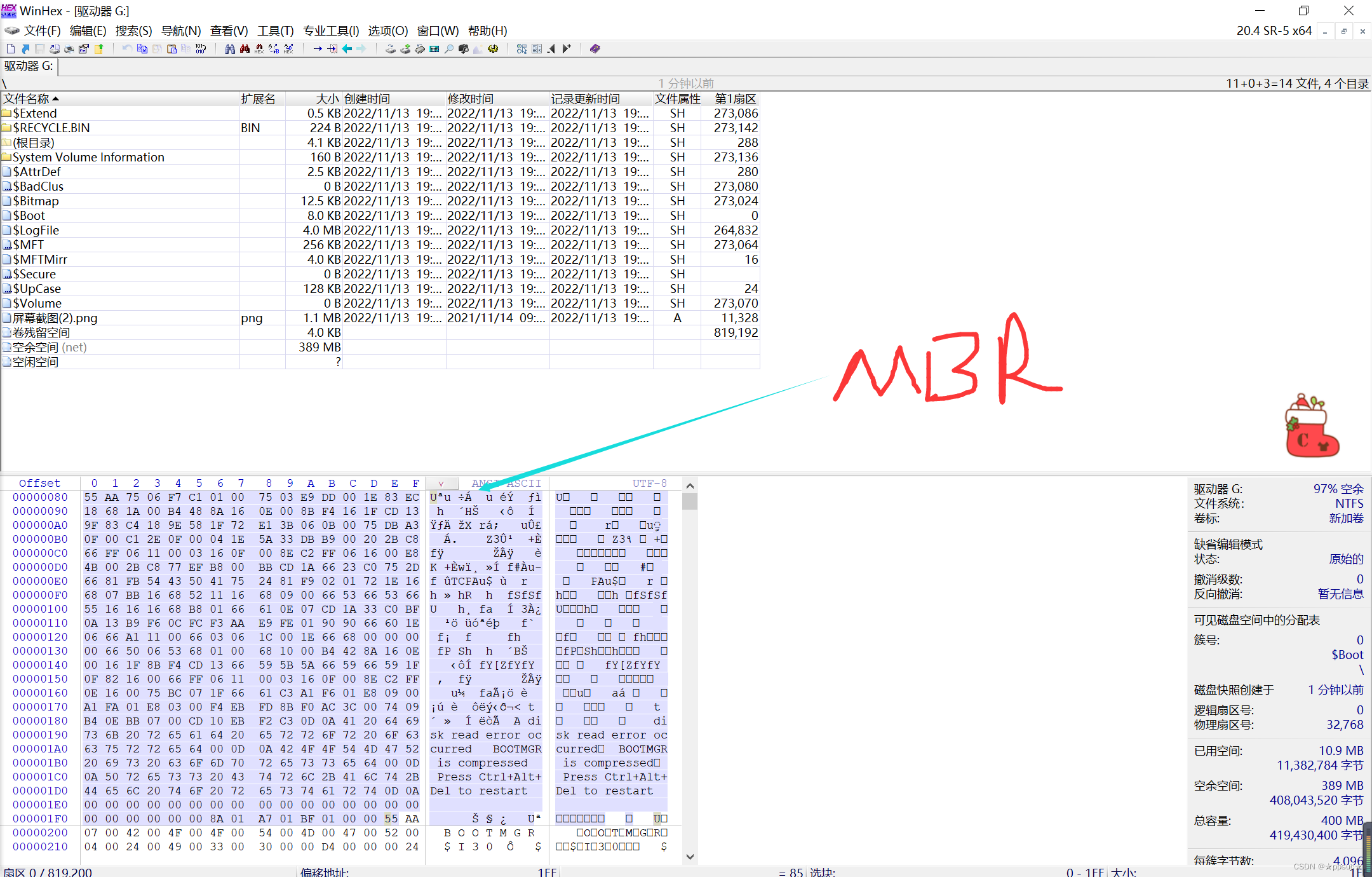1372x877 pixels.
Task: Click the Calculator keyboard toolbar icon
Action: [x=434, y=49]
